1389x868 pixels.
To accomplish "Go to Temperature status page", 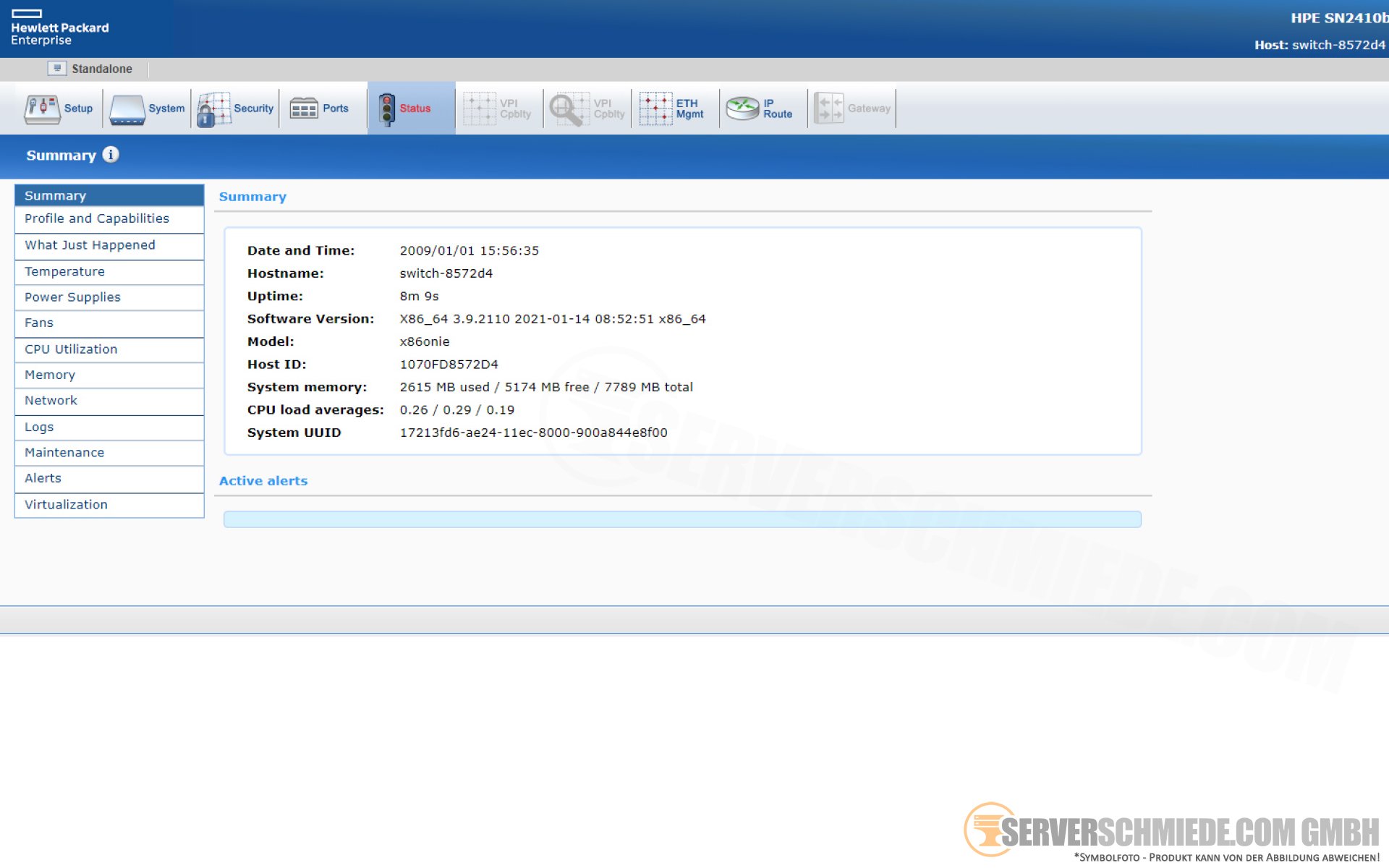I will point(64,271).
